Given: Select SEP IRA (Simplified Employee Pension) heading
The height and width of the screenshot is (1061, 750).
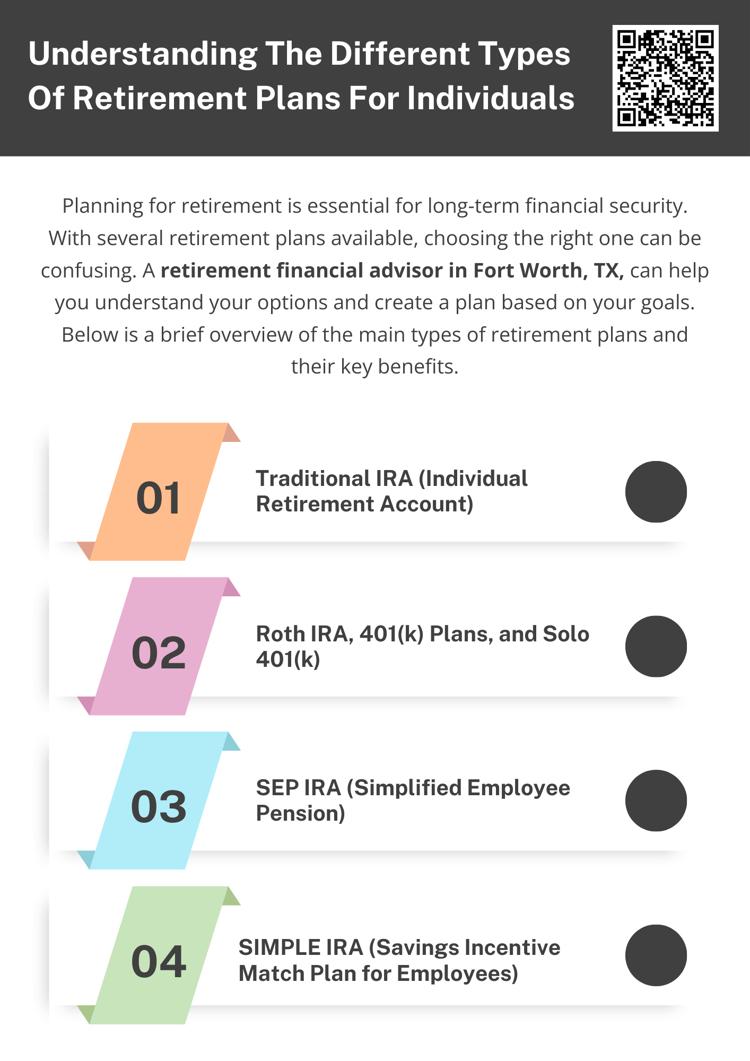Looking at the screenshot, I should point(412,800).
